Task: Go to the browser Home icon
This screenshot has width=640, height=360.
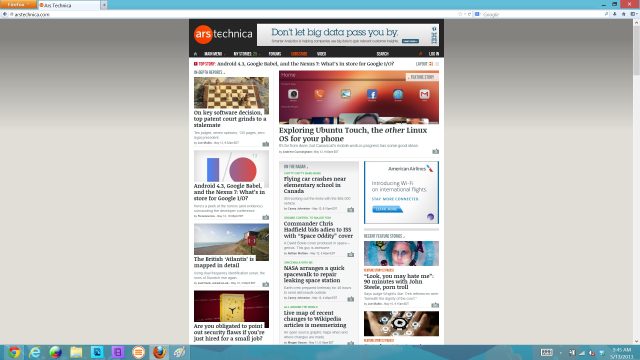Action: [624, 14]
